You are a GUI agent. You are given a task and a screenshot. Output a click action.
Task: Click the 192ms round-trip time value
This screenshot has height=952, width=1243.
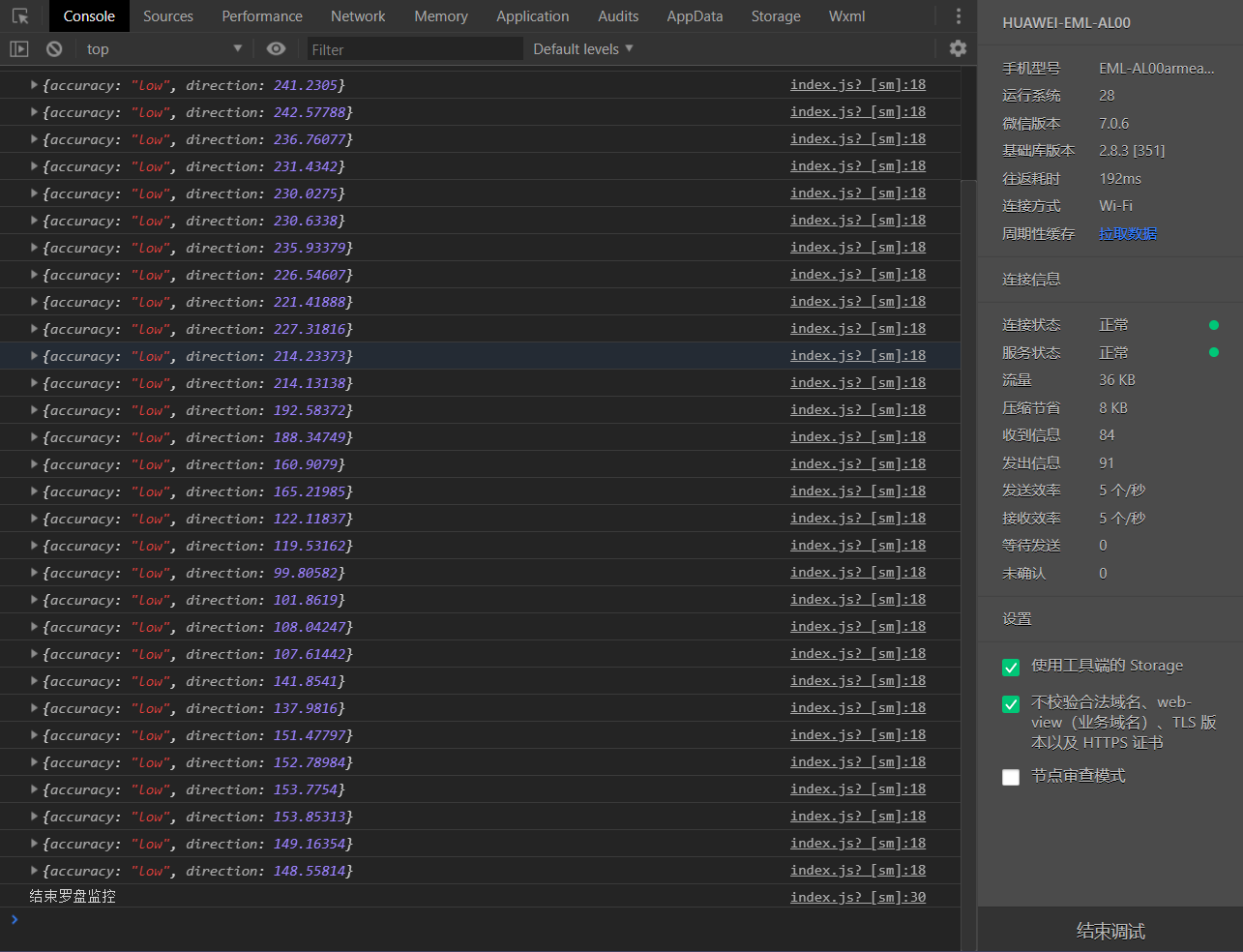[x=1120, y=179]
